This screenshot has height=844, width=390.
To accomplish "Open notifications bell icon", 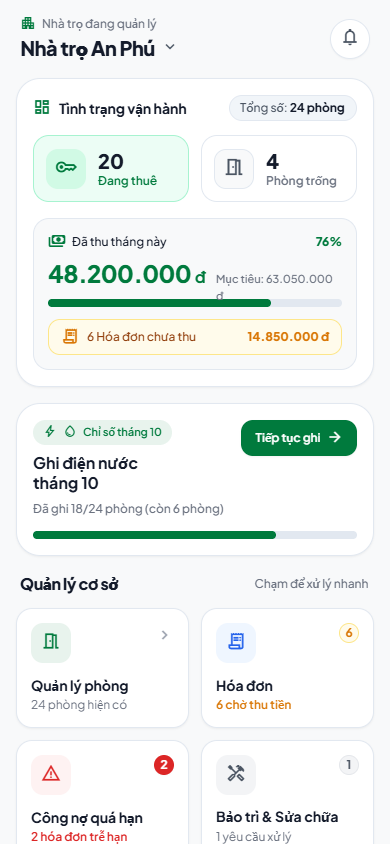I will point(350,38).
